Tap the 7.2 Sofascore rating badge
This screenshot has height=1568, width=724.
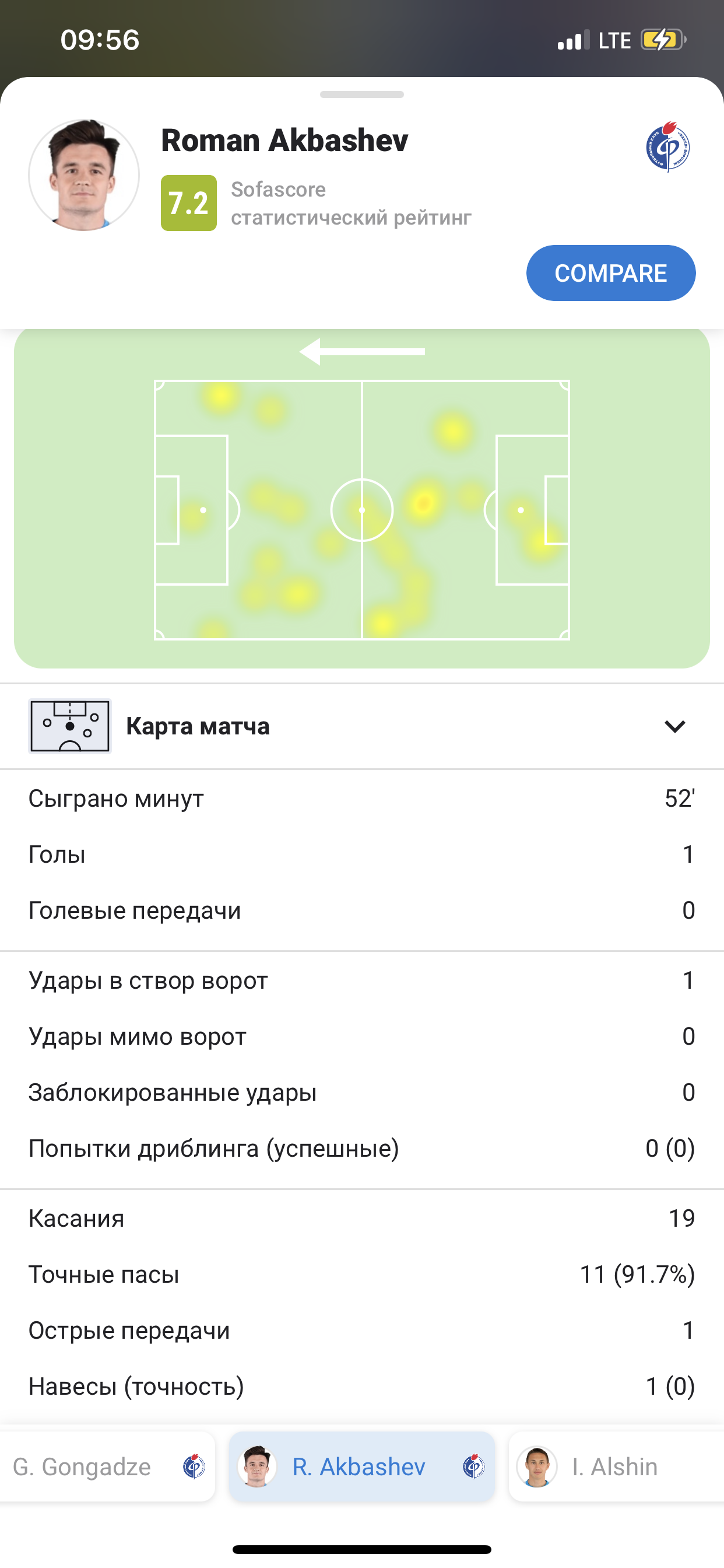tap(189, 204)
